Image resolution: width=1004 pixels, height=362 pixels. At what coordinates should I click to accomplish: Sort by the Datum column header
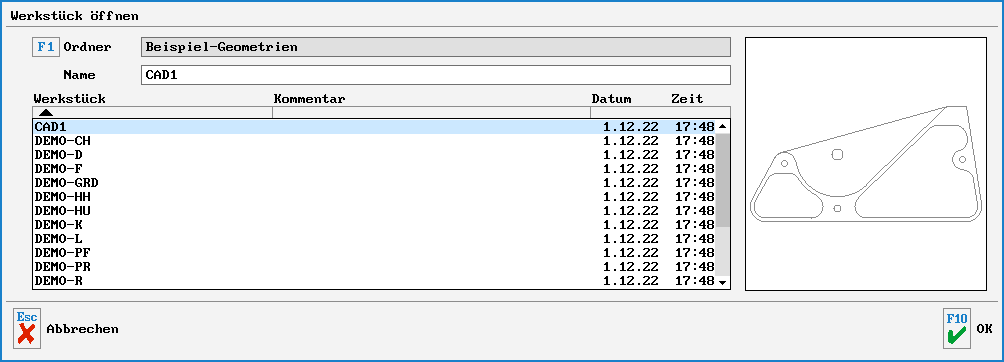[x=611, y=99]
